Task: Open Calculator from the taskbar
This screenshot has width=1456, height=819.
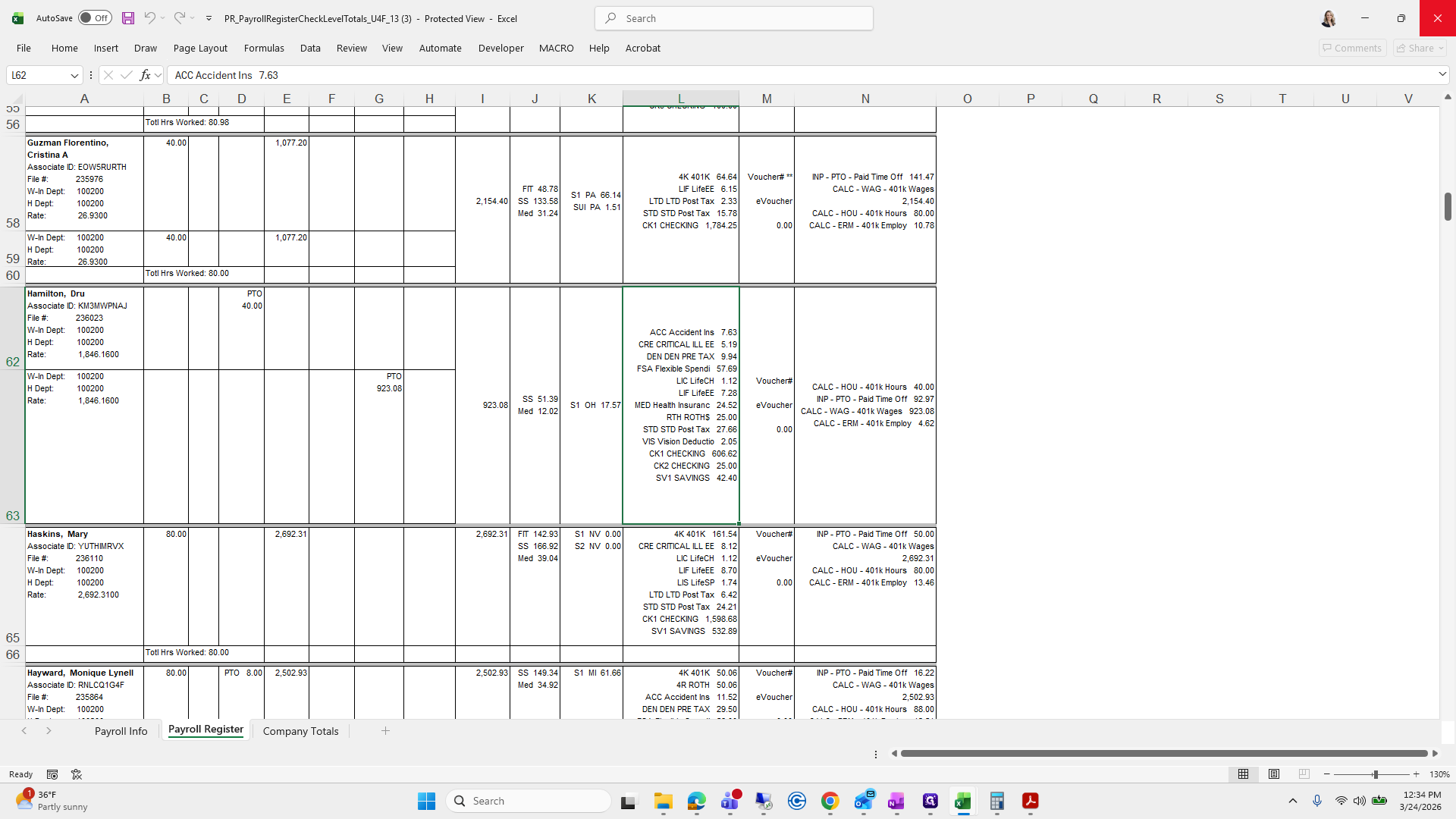Action: point(996,801)
